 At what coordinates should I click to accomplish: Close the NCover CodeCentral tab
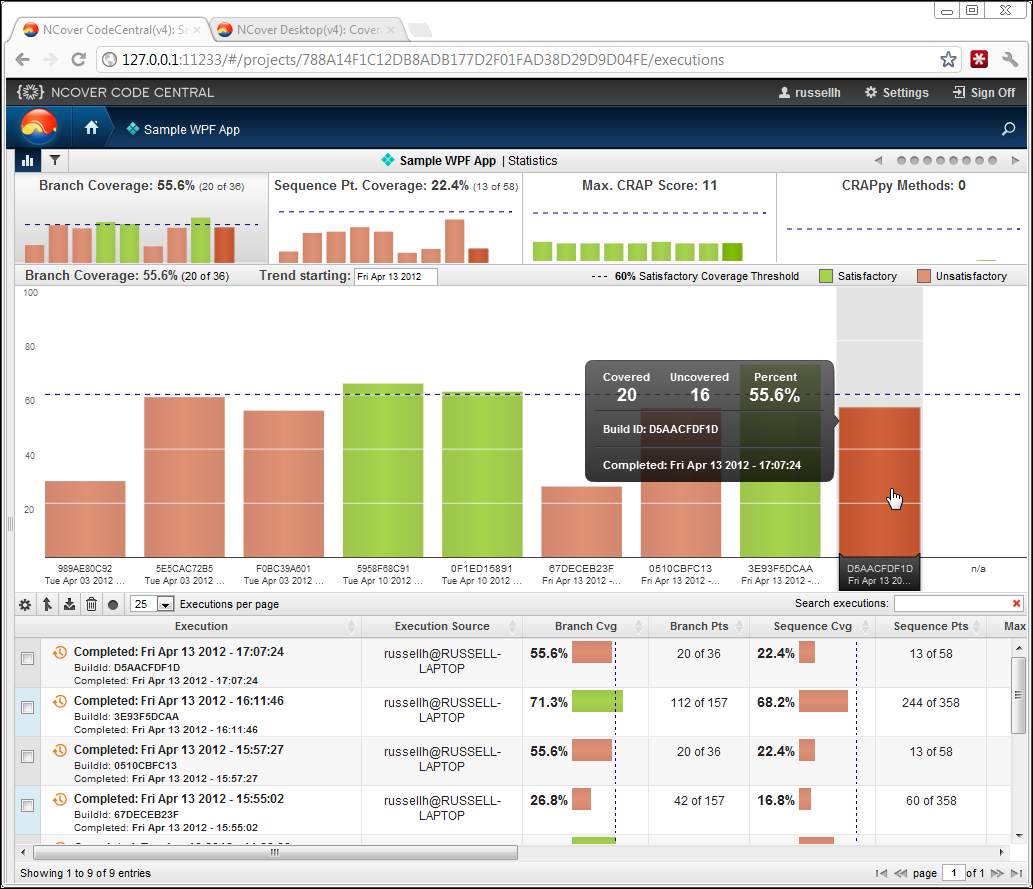(196, 30)
